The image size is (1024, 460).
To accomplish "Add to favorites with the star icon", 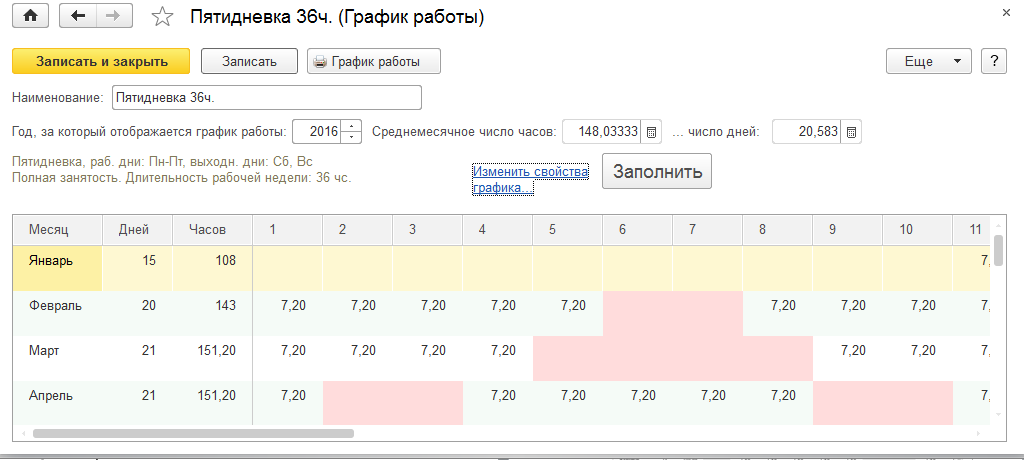I will (x=160, y=17).
